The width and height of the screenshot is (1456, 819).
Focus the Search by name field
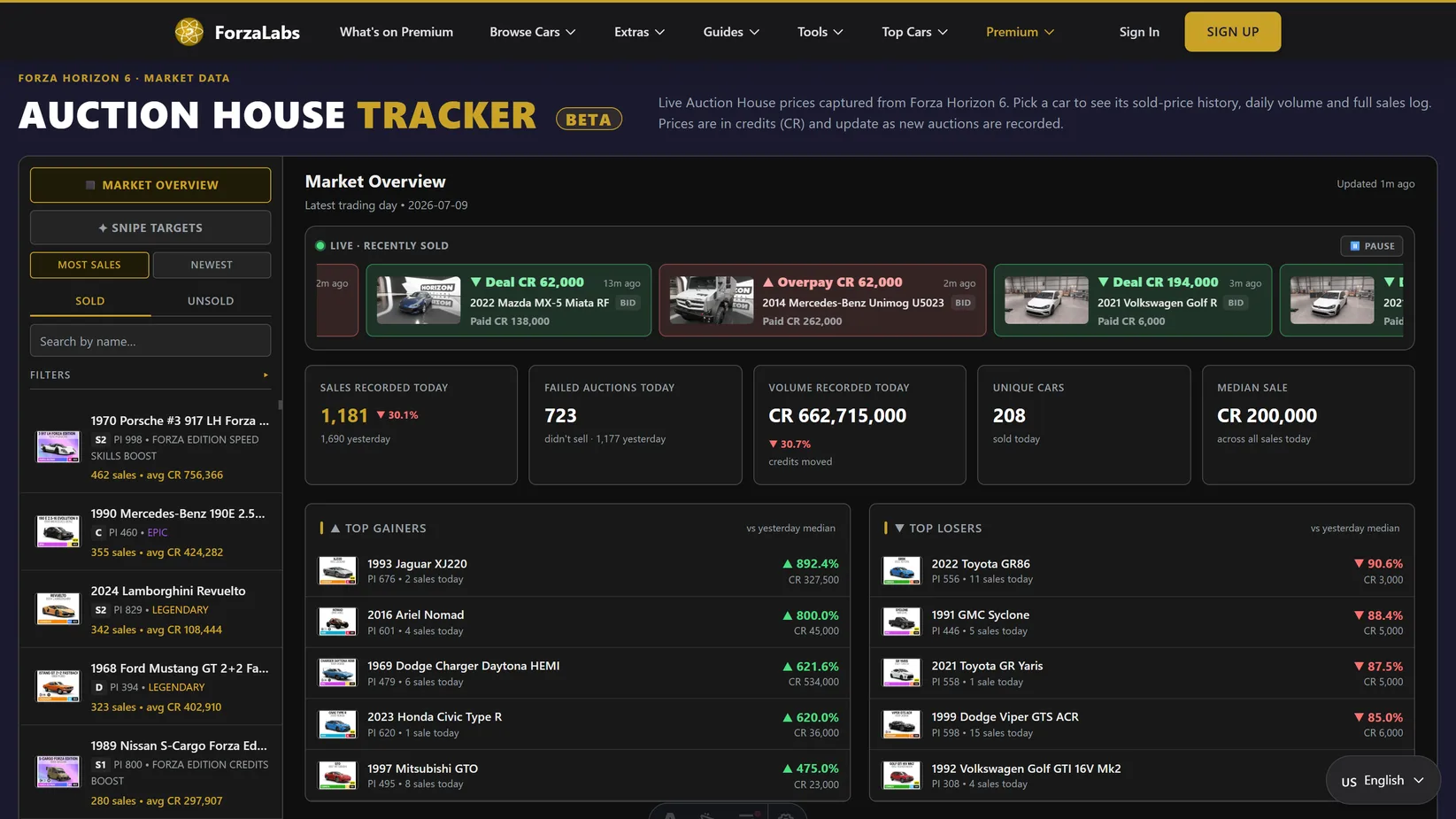[x=150, y=341]
